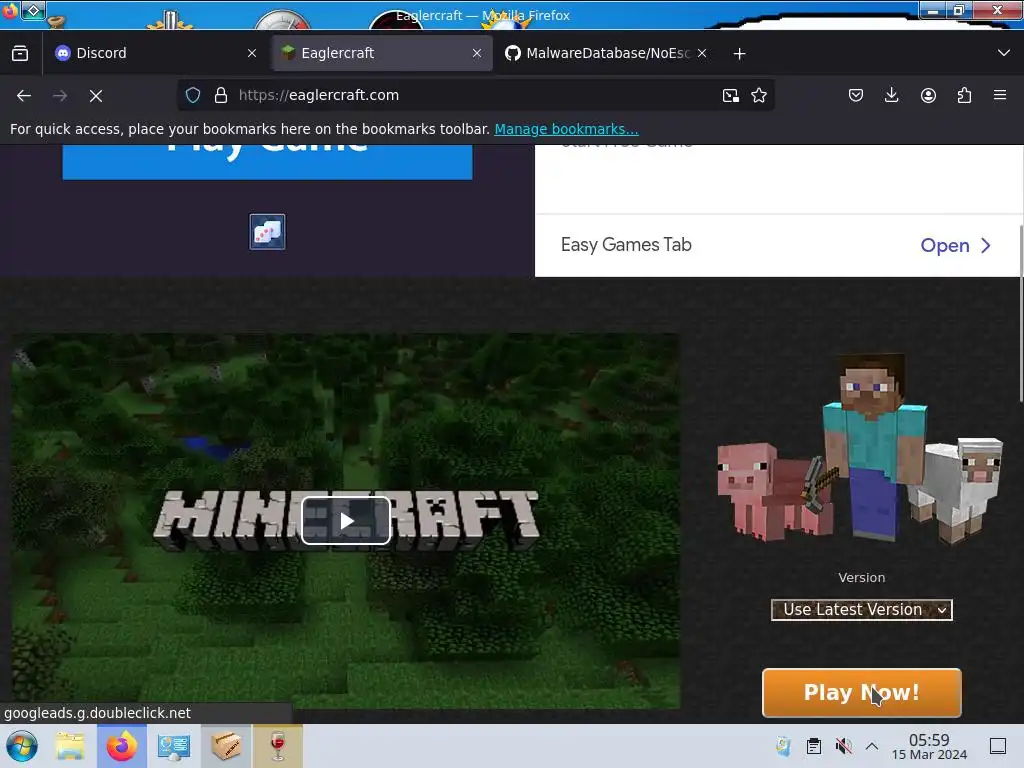
Task: Switch to the MalwareDatabase GitHub tab
Action: (606, 54)
